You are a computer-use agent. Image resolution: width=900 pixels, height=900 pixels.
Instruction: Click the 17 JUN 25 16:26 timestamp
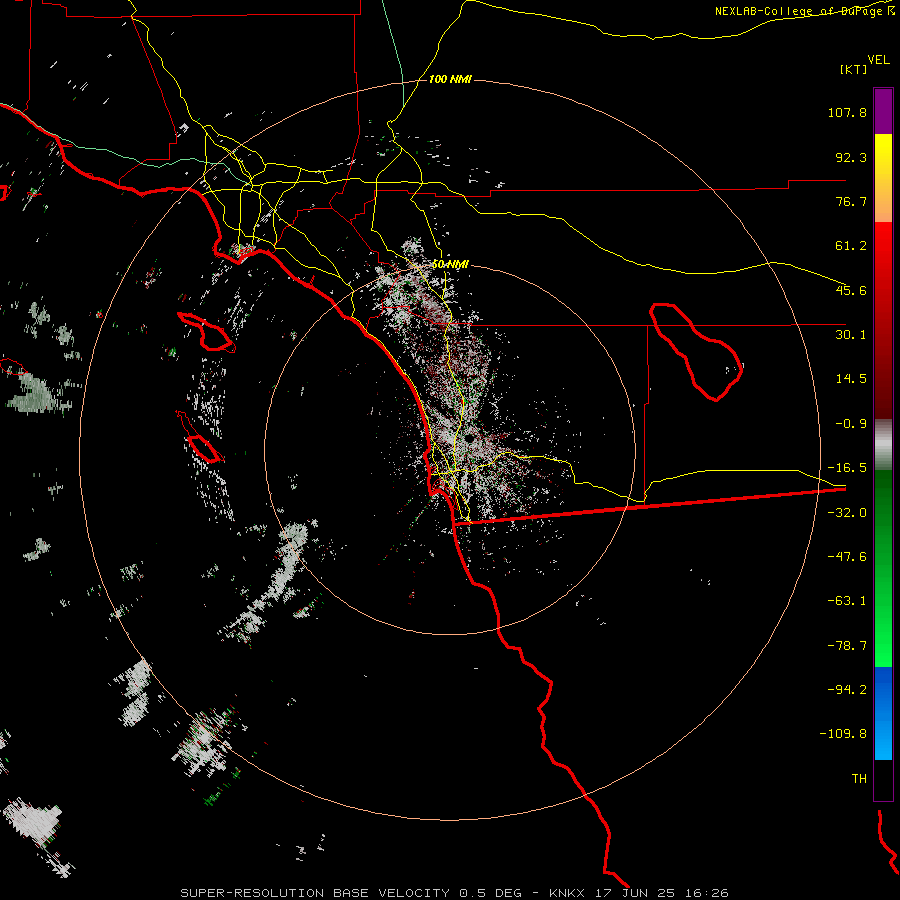[x=662, y=893]
